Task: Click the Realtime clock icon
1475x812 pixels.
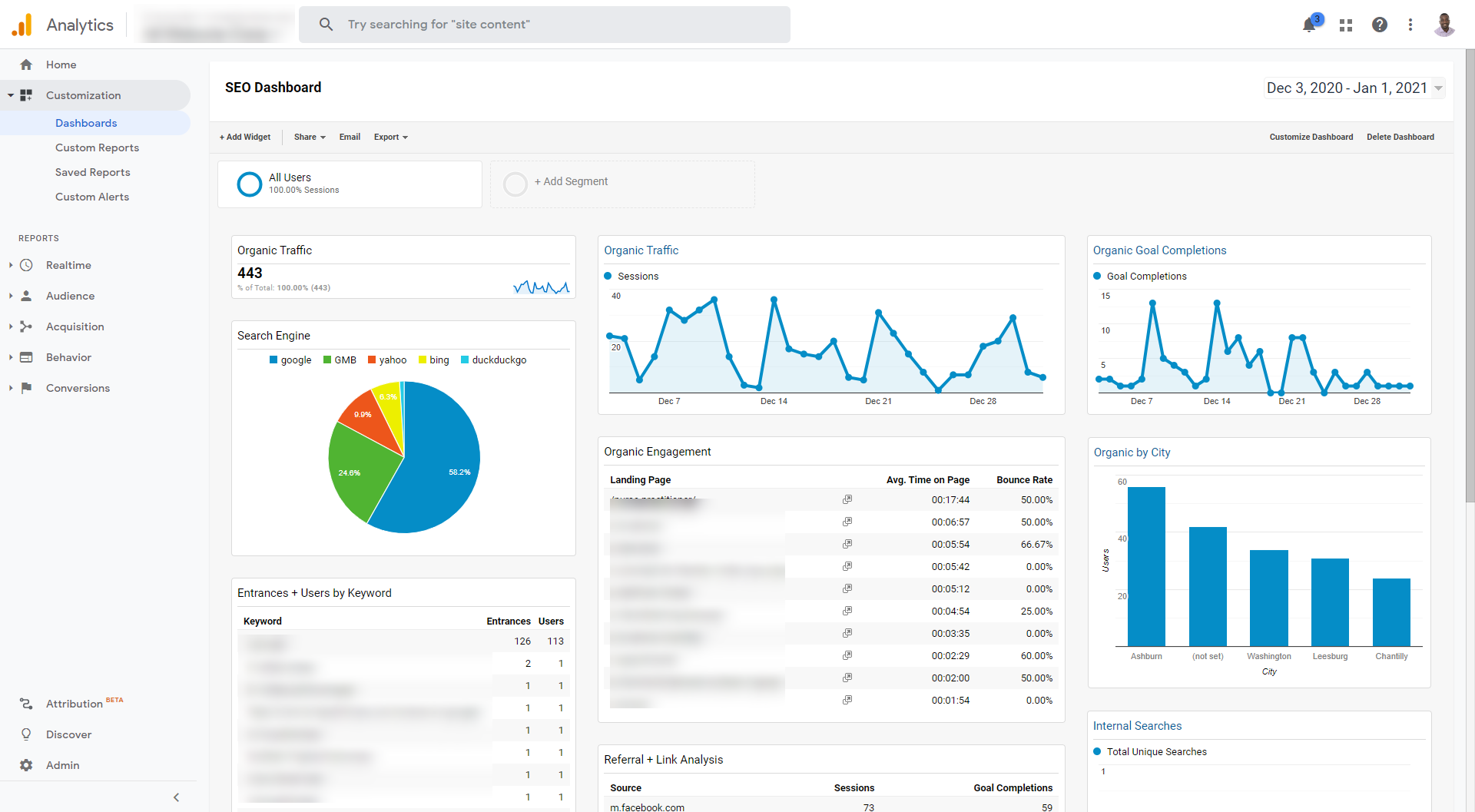Action: 26,265
